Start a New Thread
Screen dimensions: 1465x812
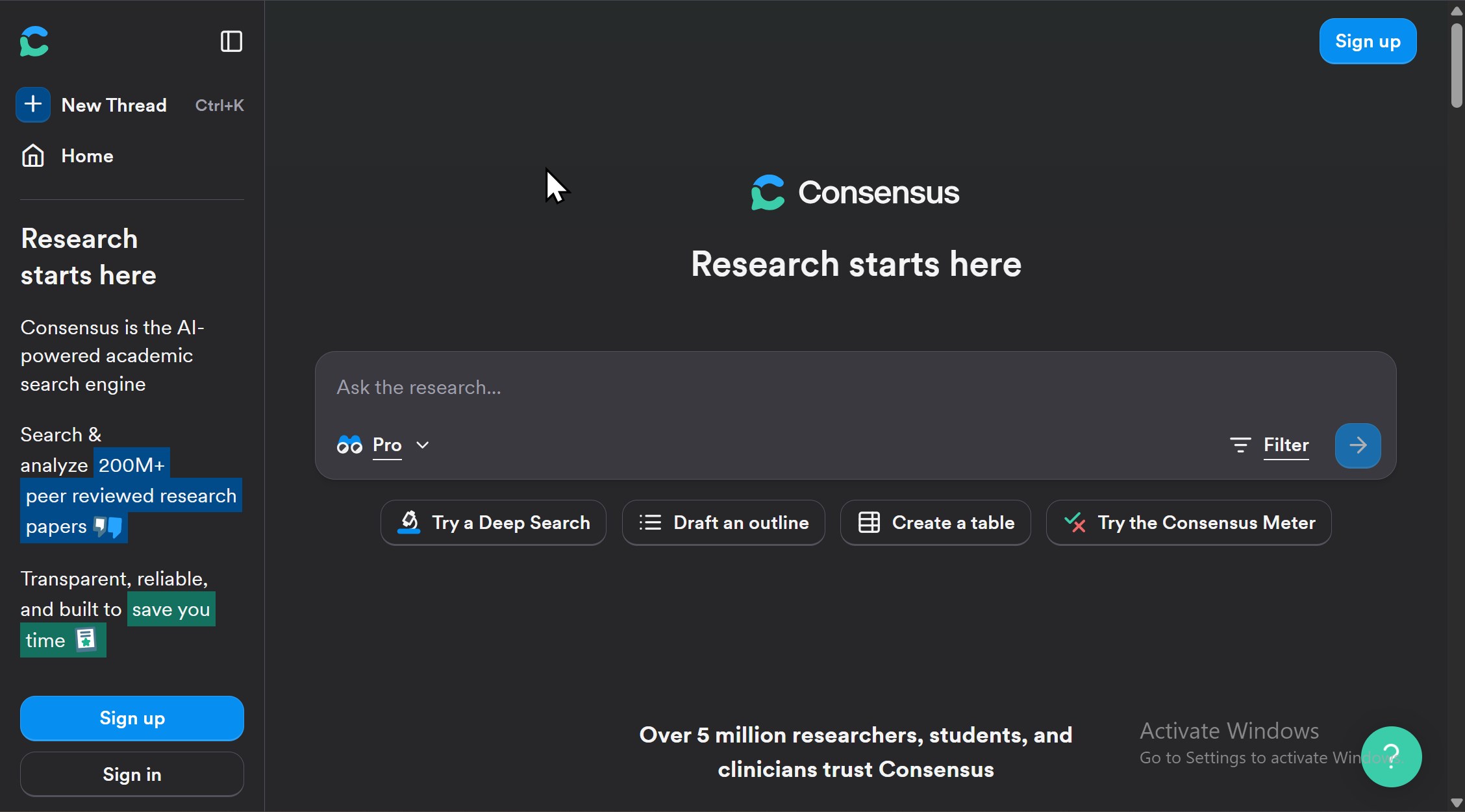114,105
